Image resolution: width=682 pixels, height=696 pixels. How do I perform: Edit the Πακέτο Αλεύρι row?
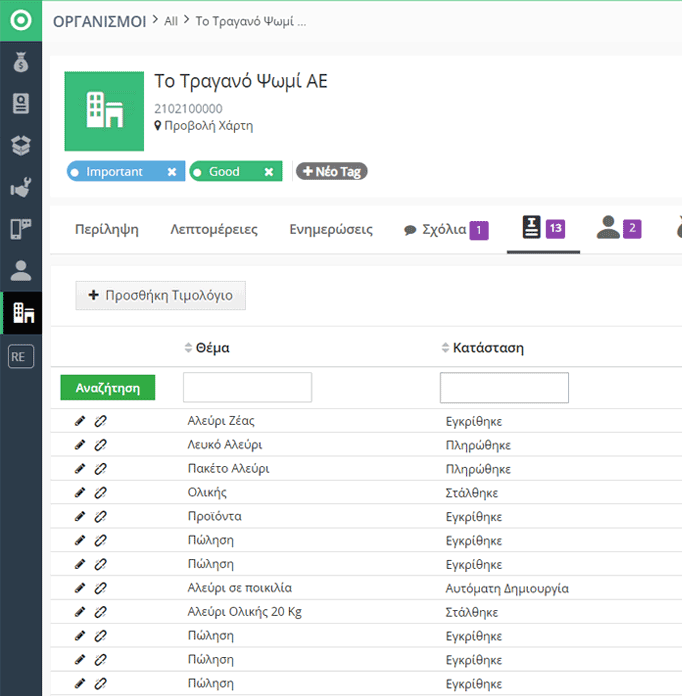80,468
